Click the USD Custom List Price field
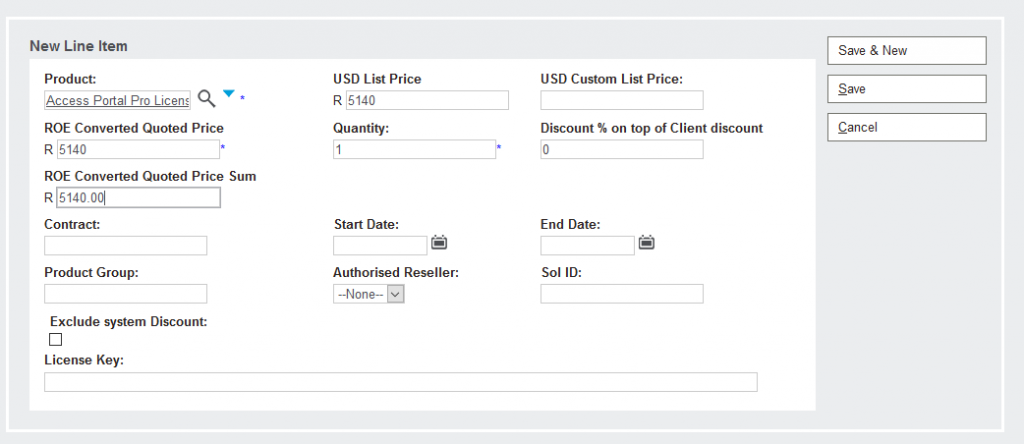1024x444 pixels. tap(621, 100)
